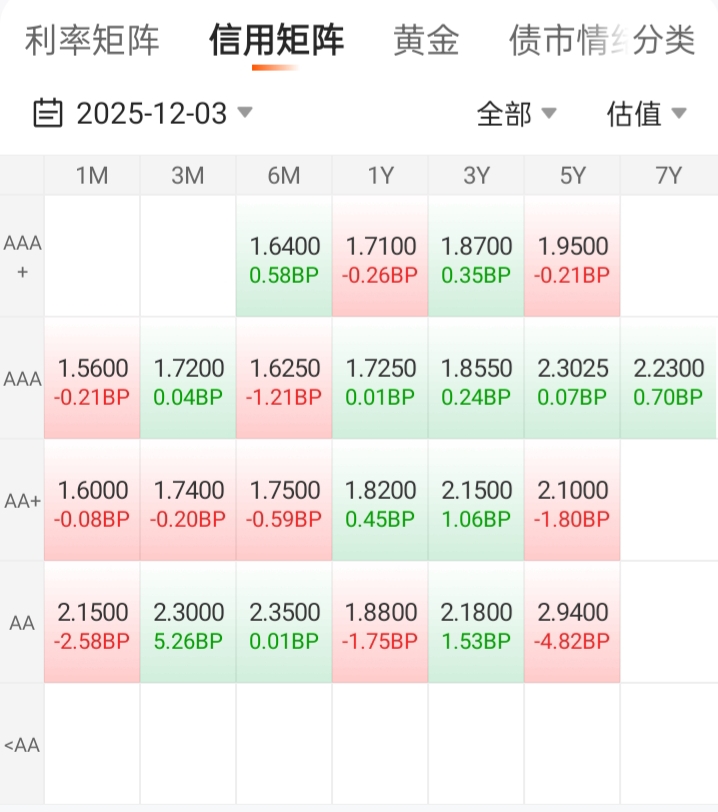Select the AAA 1M cell showing 1.5600

point(92,380)
